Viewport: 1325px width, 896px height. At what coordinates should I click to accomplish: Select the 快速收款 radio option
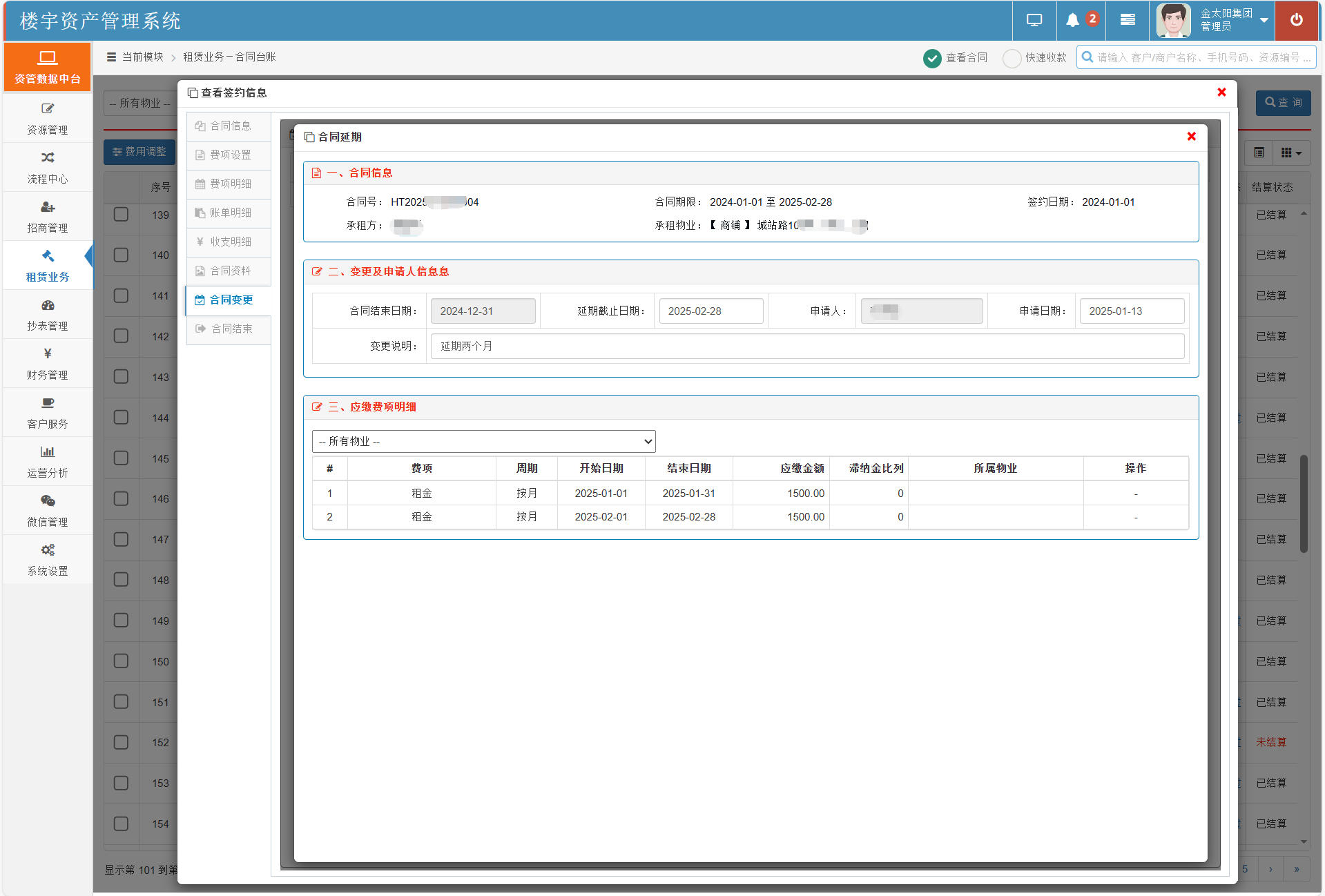click(1012, 58)
